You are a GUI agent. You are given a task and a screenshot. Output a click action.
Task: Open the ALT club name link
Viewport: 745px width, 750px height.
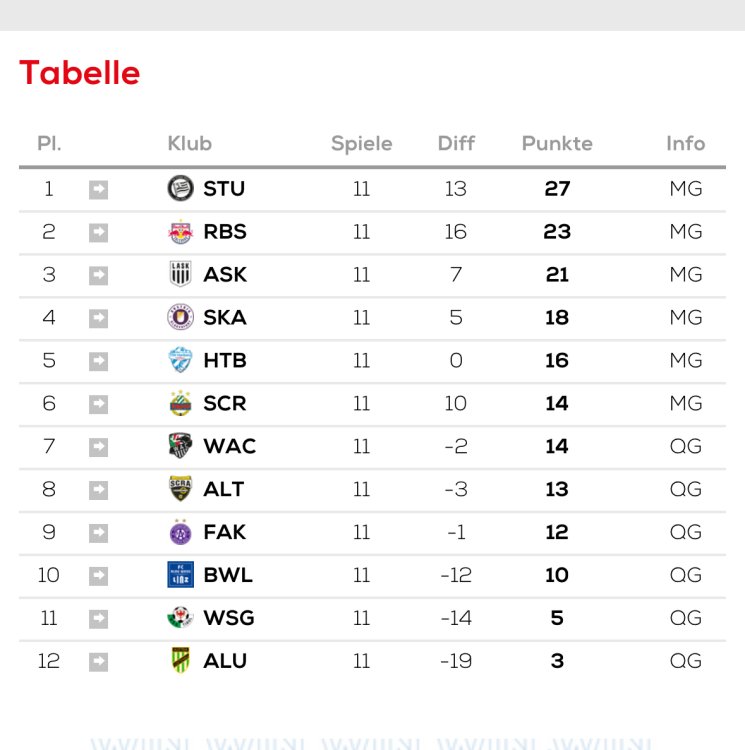click(224, 489)
